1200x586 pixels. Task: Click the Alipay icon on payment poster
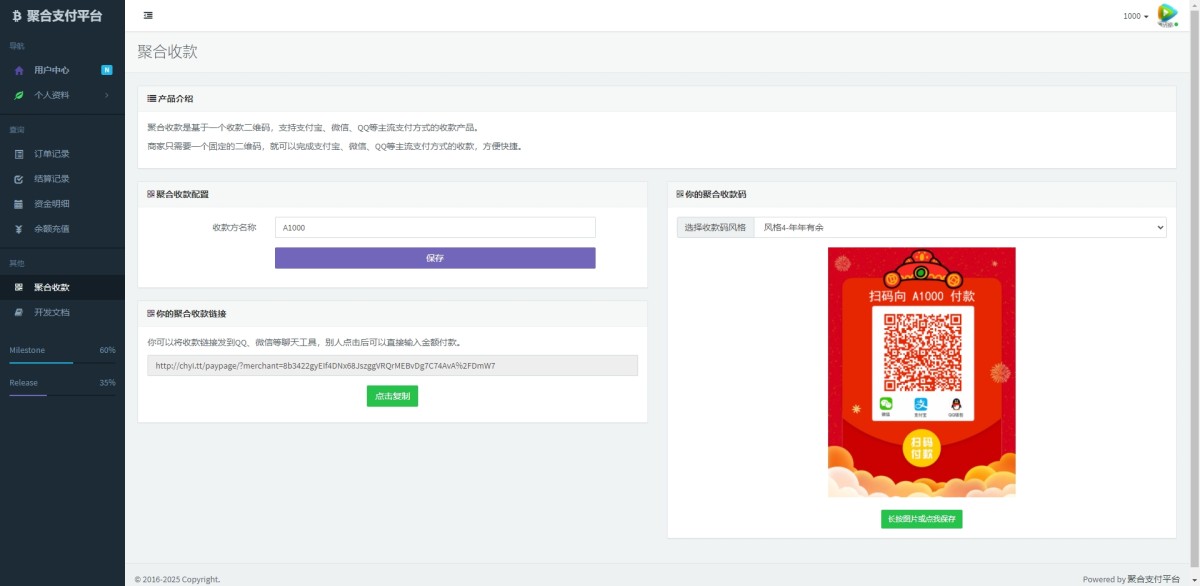point(921,405)
